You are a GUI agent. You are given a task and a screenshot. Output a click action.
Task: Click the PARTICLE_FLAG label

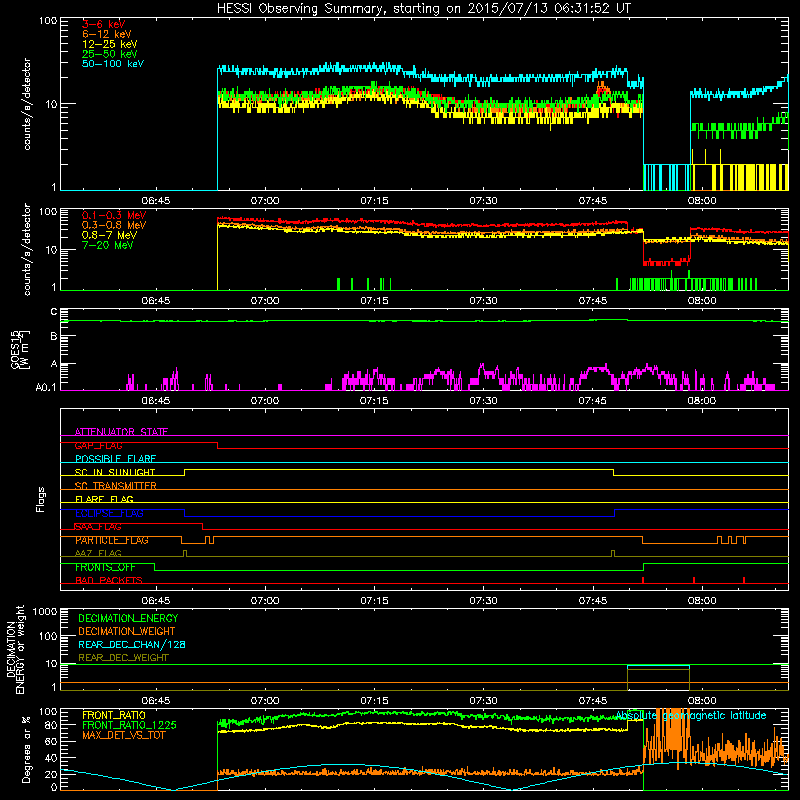pyautogui.click(x=112, y=540)
